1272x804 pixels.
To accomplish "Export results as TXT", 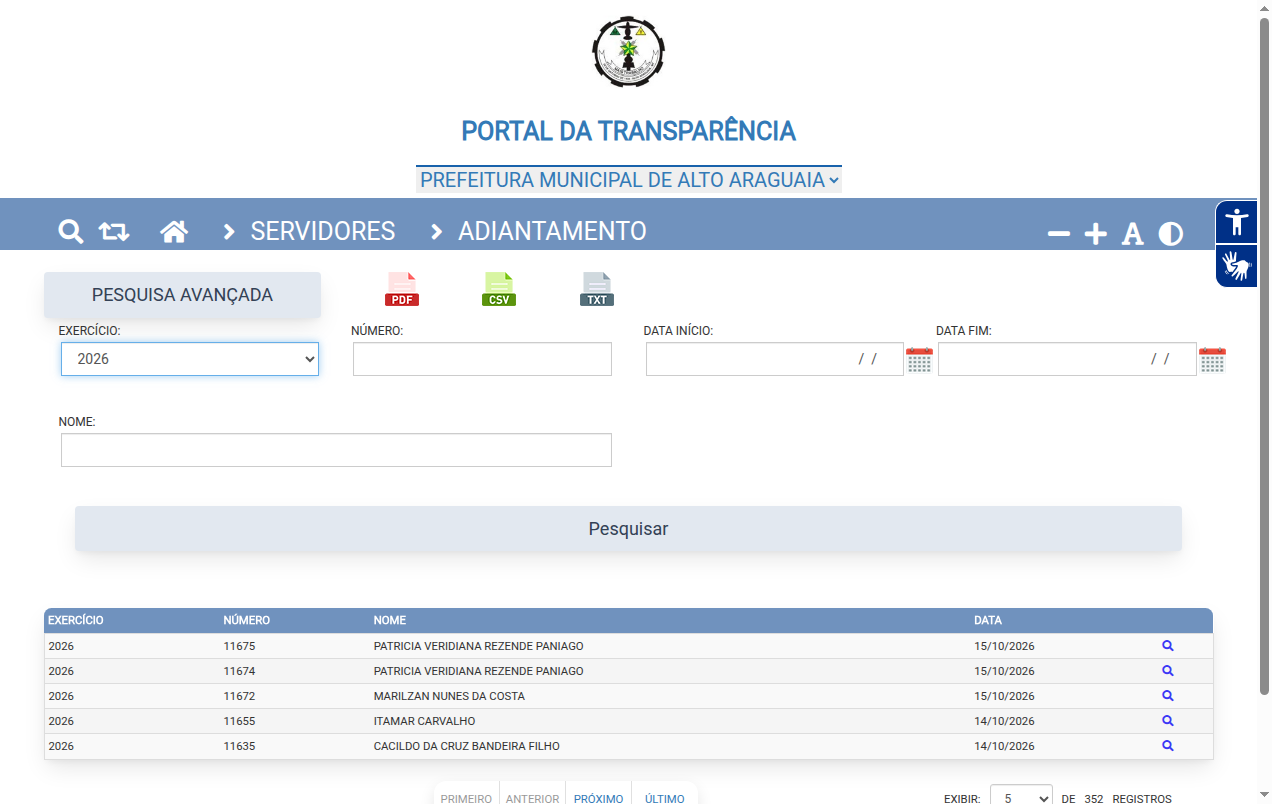I will [x=597, y=289].
